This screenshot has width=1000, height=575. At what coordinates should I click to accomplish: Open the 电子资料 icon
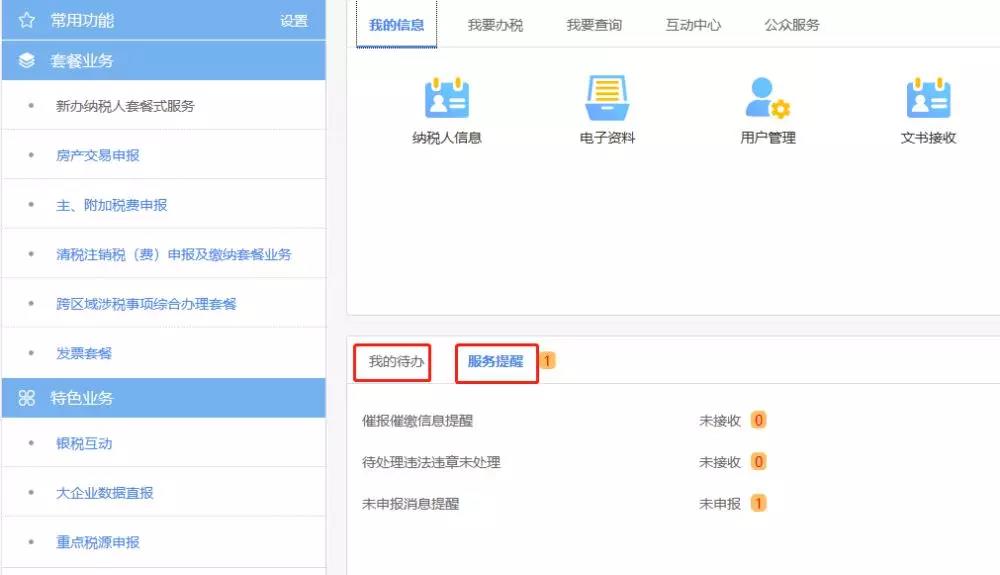[x=607, y=100]
